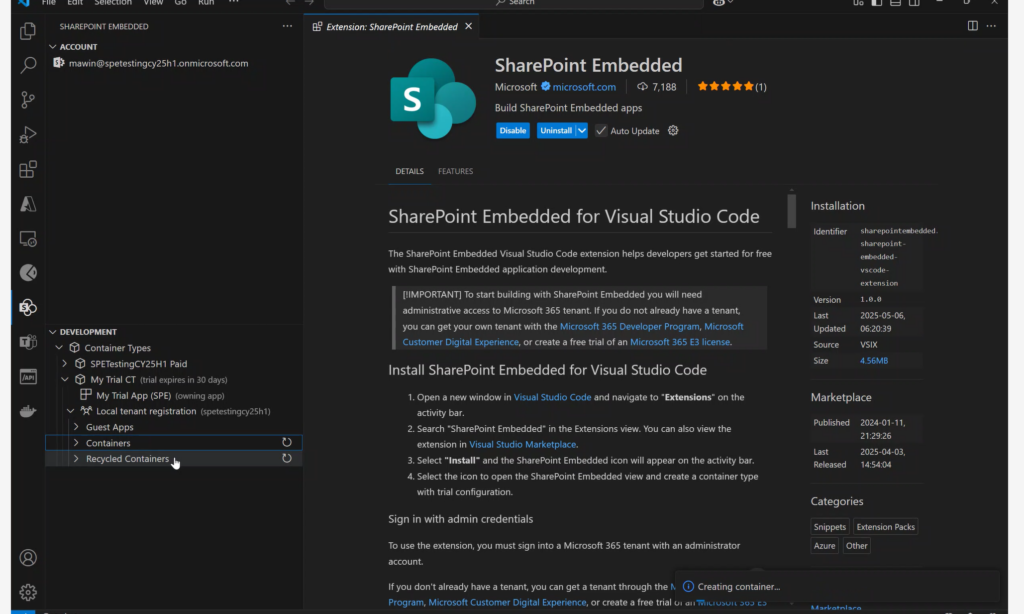This screenshot has width=1024, height=614.
Task: Expand the SPETestingCY25H1 Paid node
Action: pyautogui.click(x=65, y=363)
